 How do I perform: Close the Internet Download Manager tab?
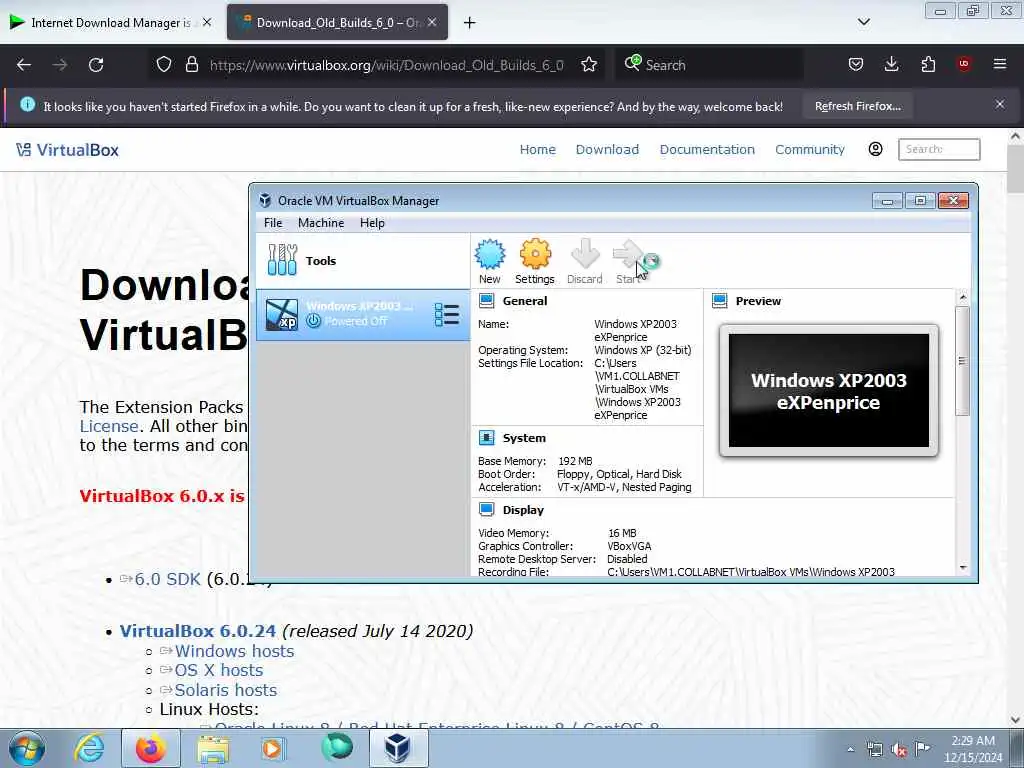point(206,22)
